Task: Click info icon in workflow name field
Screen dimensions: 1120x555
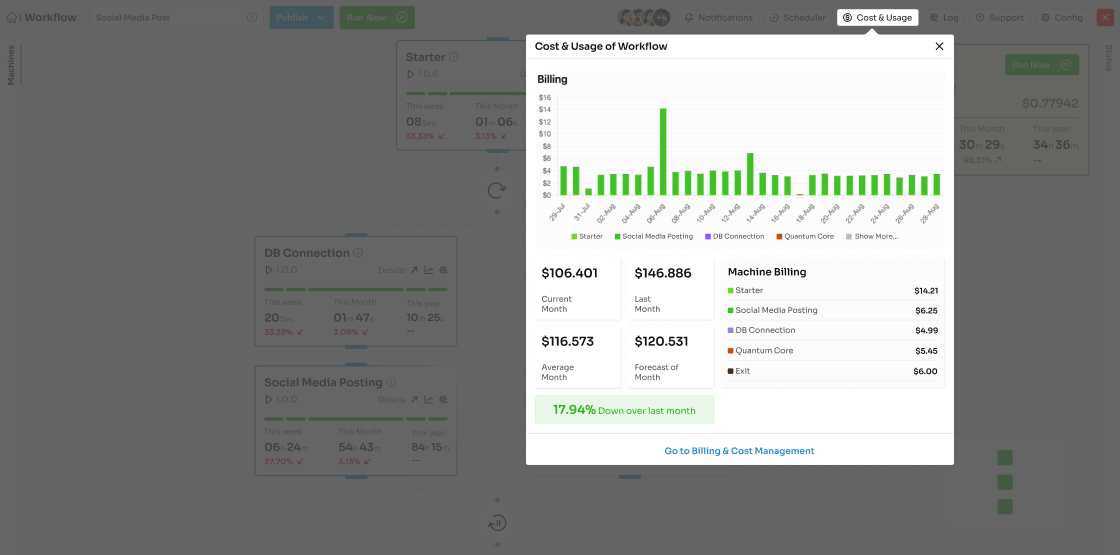Action: click(x=252, y=17)
